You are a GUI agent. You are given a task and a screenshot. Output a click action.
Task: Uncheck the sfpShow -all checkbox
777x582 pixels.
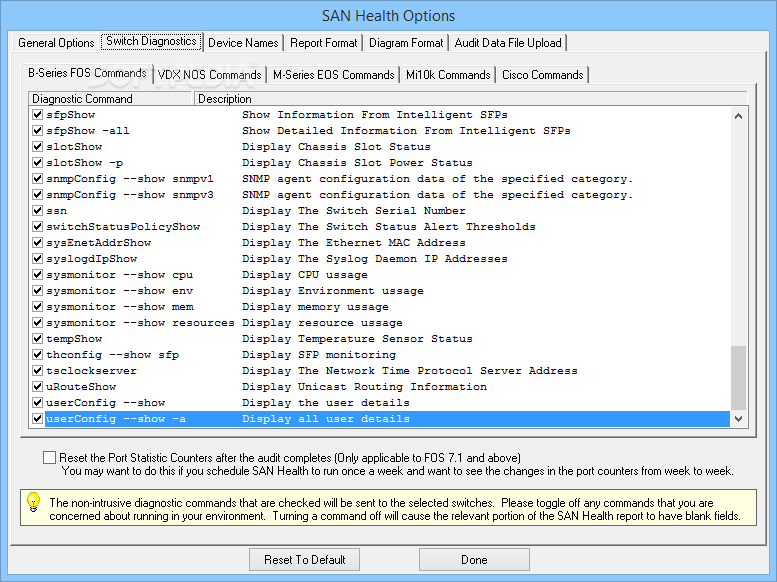point(37,131)
